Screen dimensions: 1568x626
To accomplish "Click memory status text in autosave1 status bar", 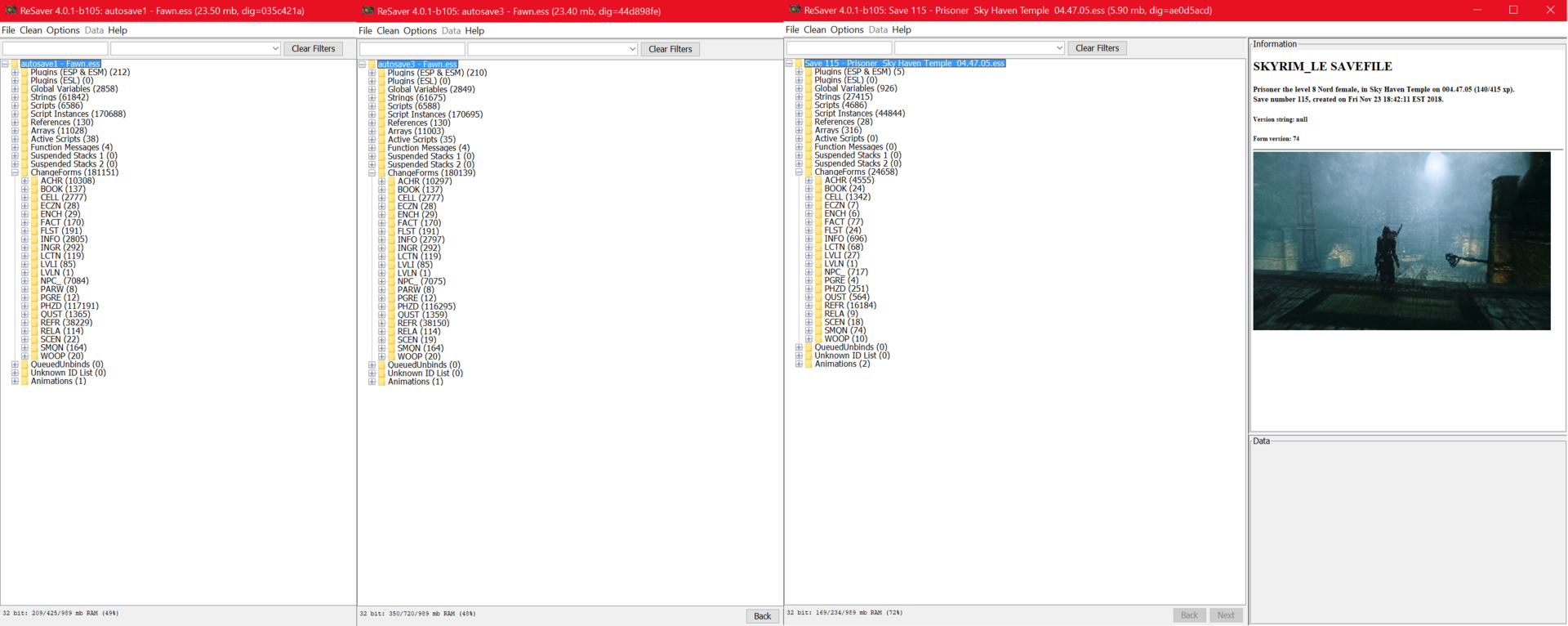I will click(60, 613).
